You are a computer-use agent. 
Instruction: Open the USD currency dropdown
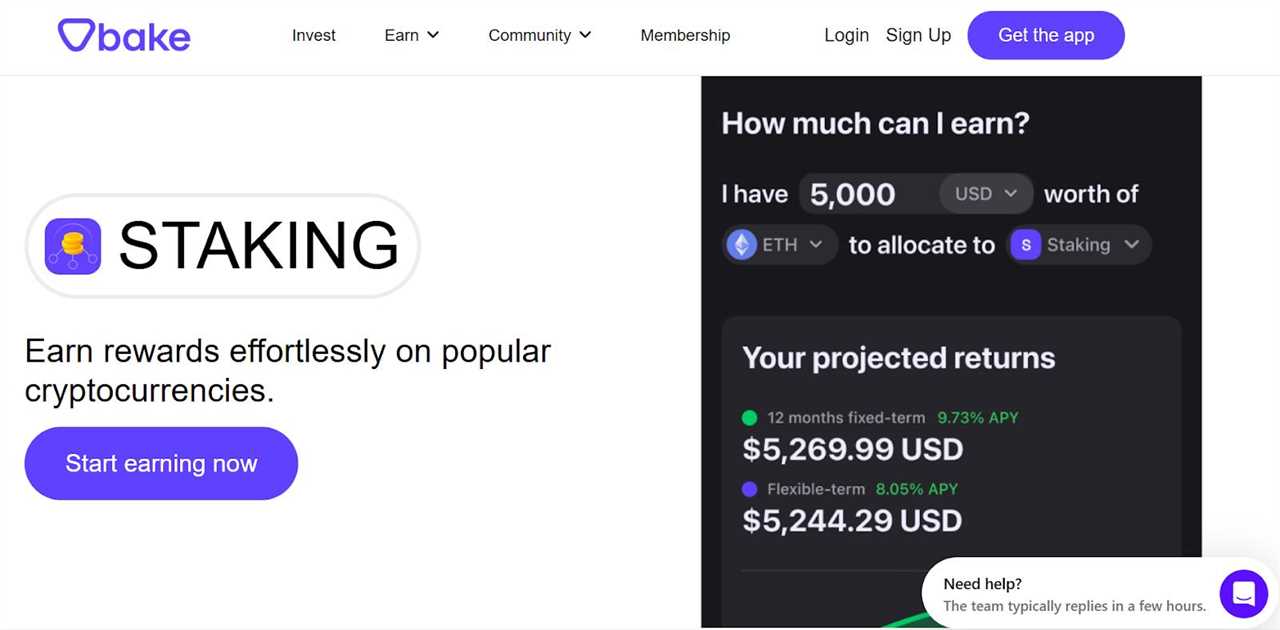click(x=986, y=193)
